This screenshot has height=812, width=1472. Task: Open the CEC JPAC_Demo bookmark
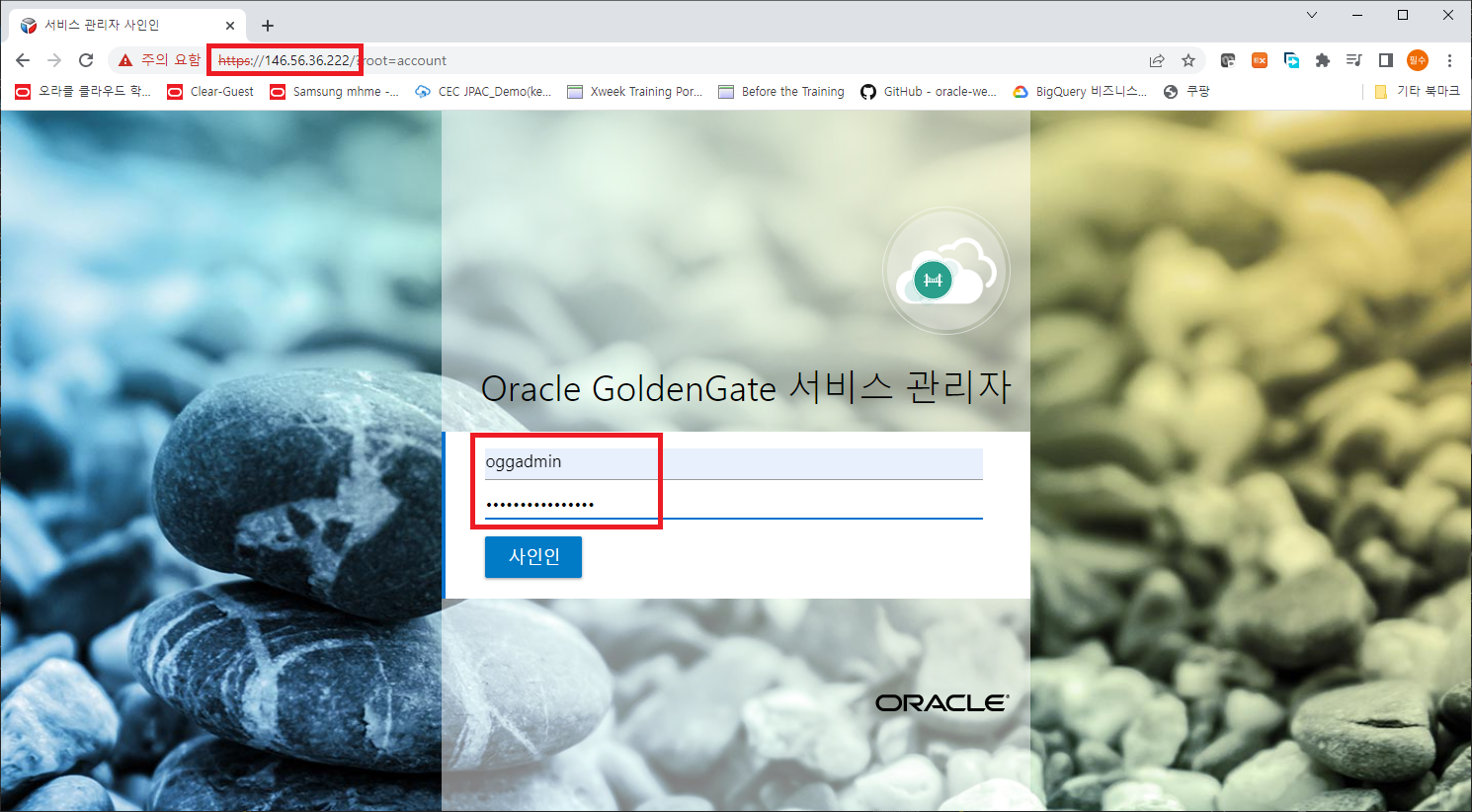[483, 91]
